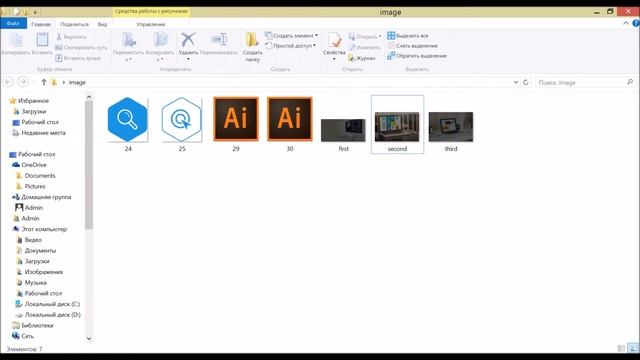Select Этот компьютер in sidebar
The image size is (640, 360).
pyautogui.click(x=40, y=229)
